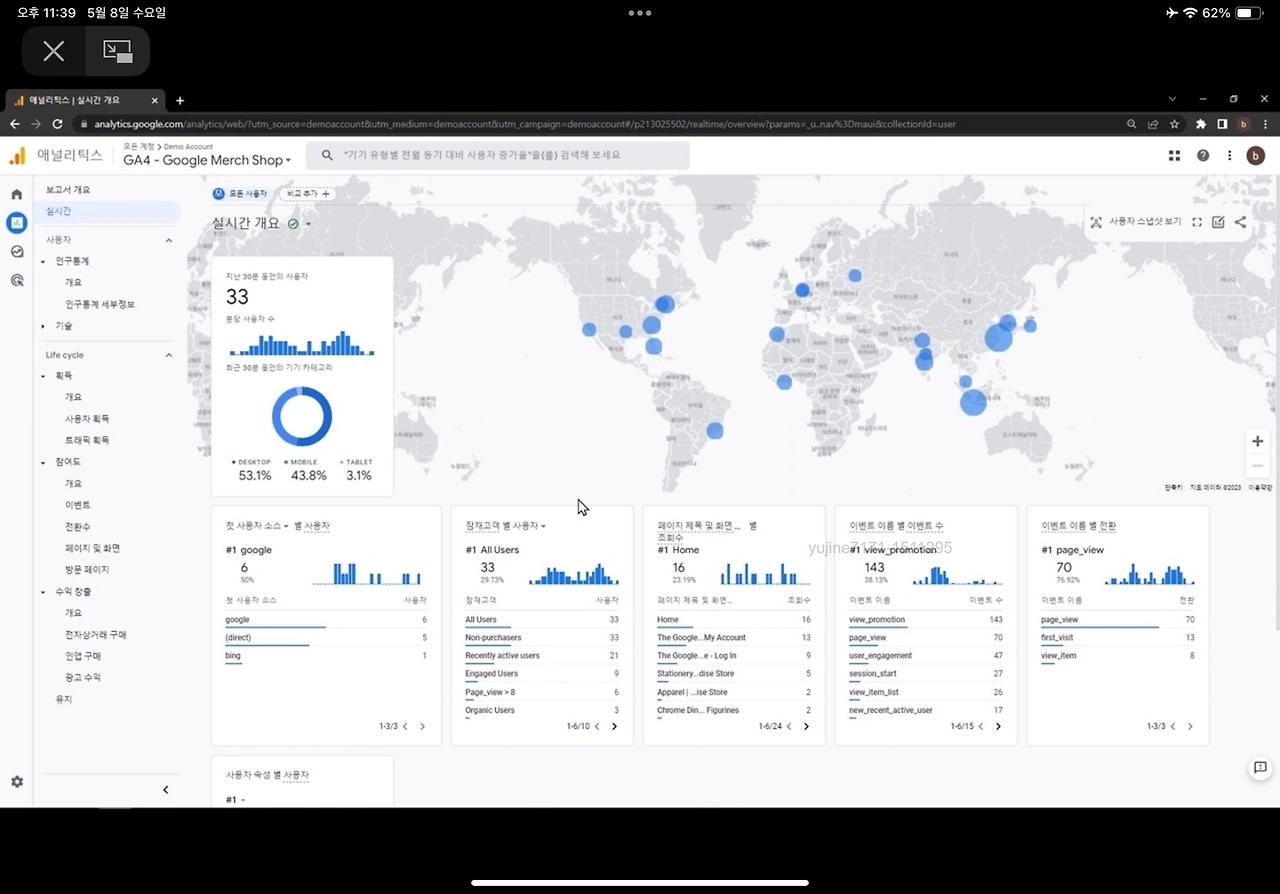Click the Analytics search field
The height and width of the screenshot is (894, 1280).
(498, 155)
